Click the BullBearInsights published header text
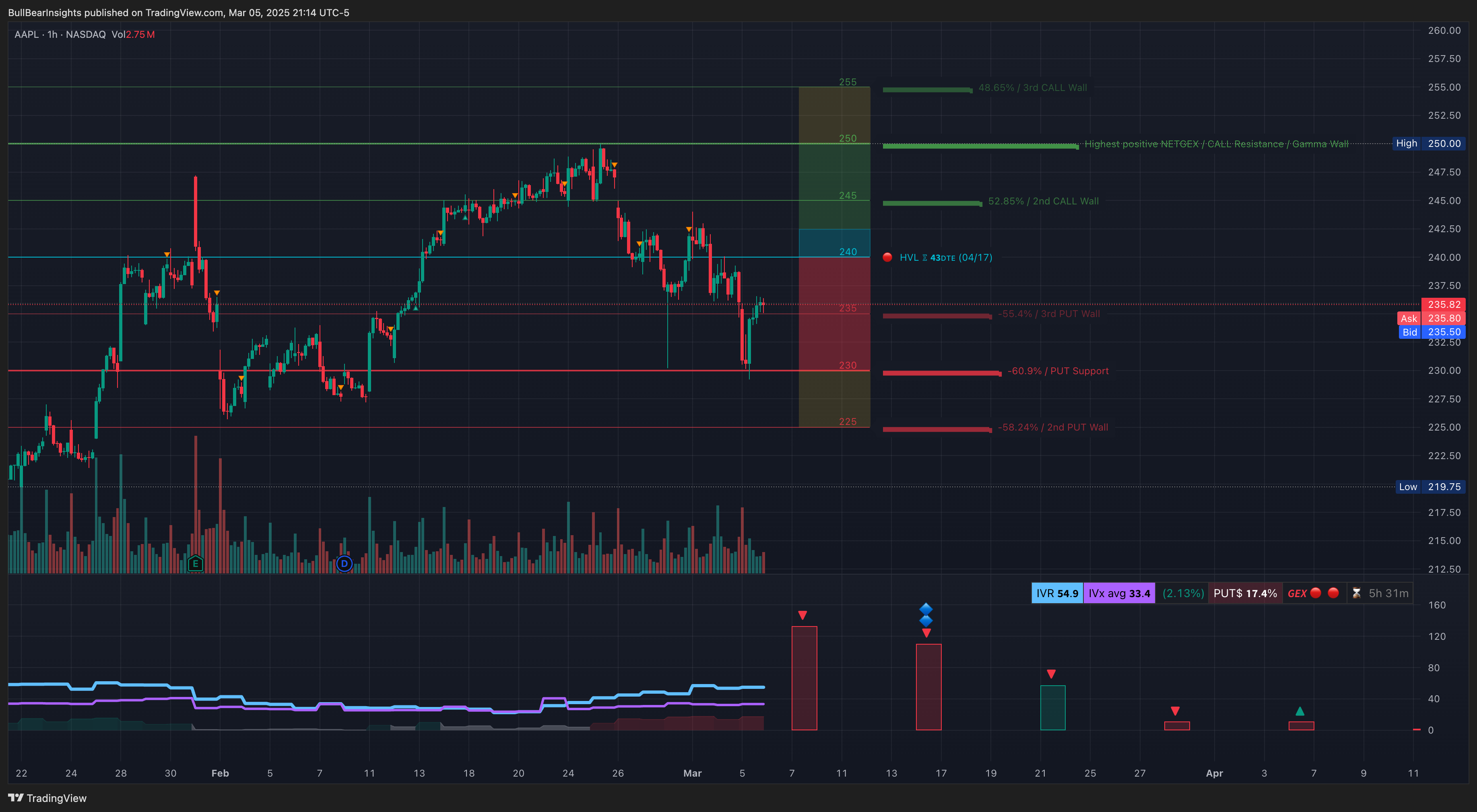The height and width of the screenshot is (812, 1477). 178,12
